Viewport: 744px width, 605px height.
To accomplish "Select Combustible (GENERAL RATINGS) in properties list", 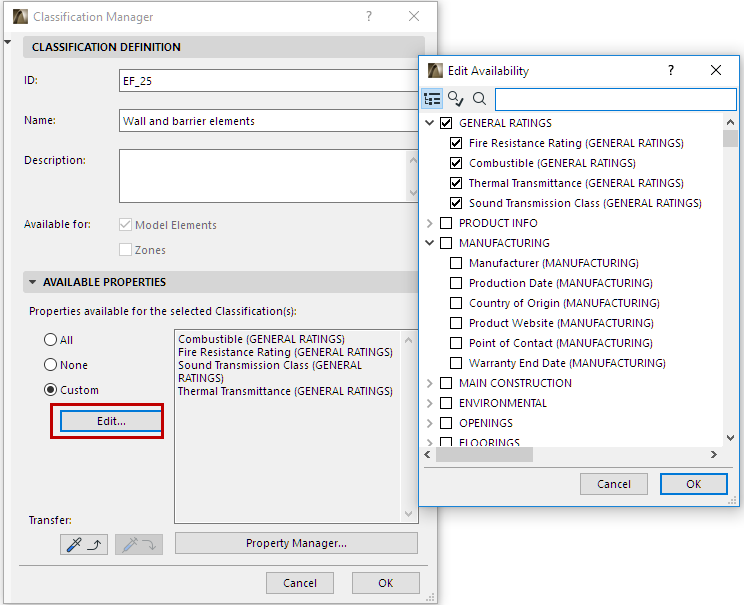I will click(261, 339).
